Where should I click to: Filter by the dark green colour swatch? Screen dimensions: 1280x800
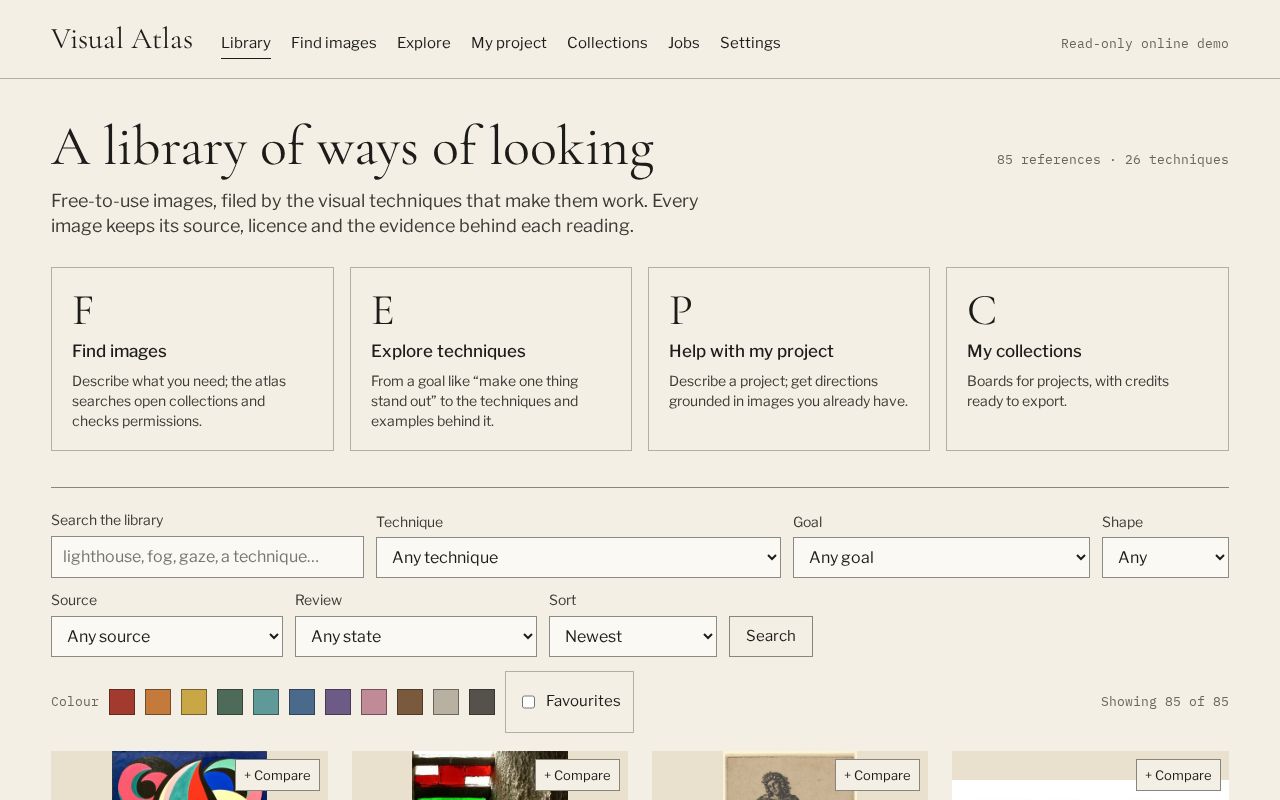(x=230, y=702)
